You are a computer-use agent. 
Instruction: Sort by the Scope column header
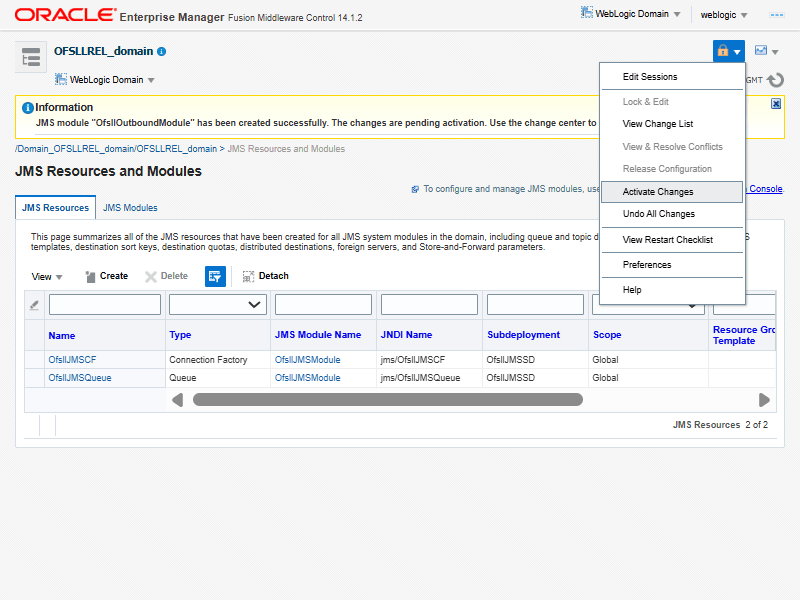[607, 335]
